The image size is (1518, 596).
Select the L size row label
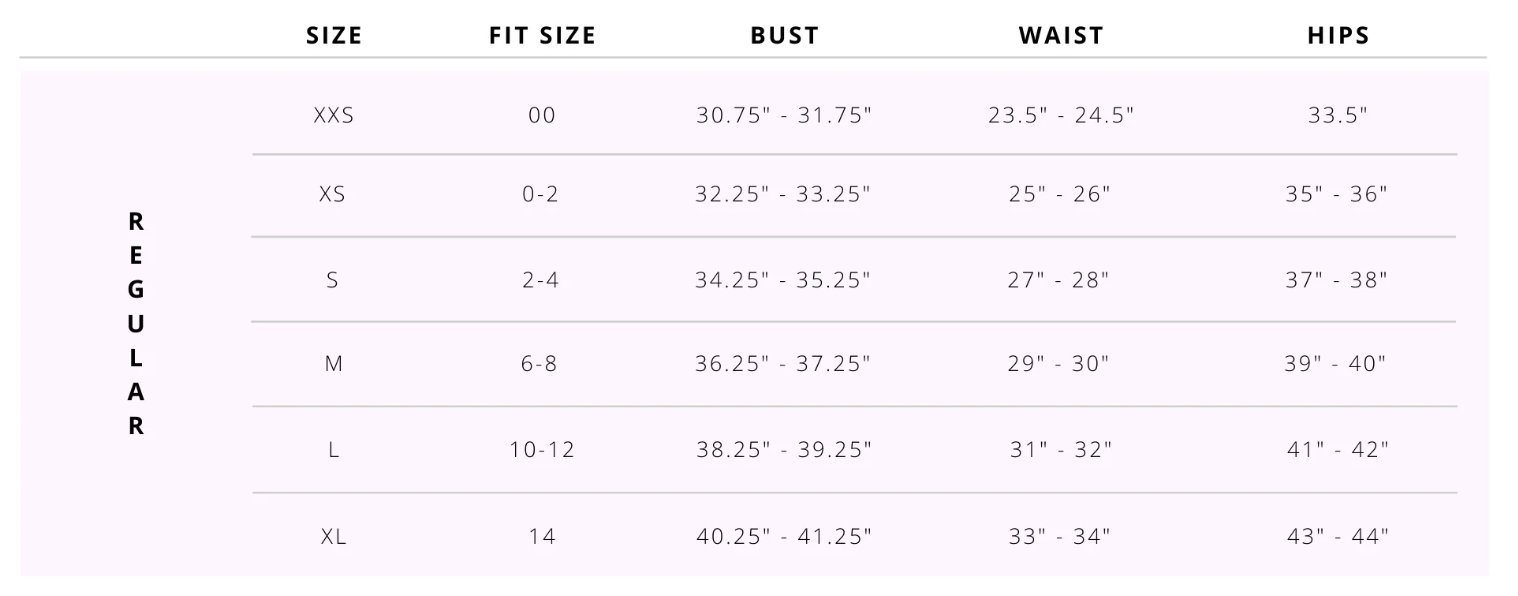pos(333,450)
